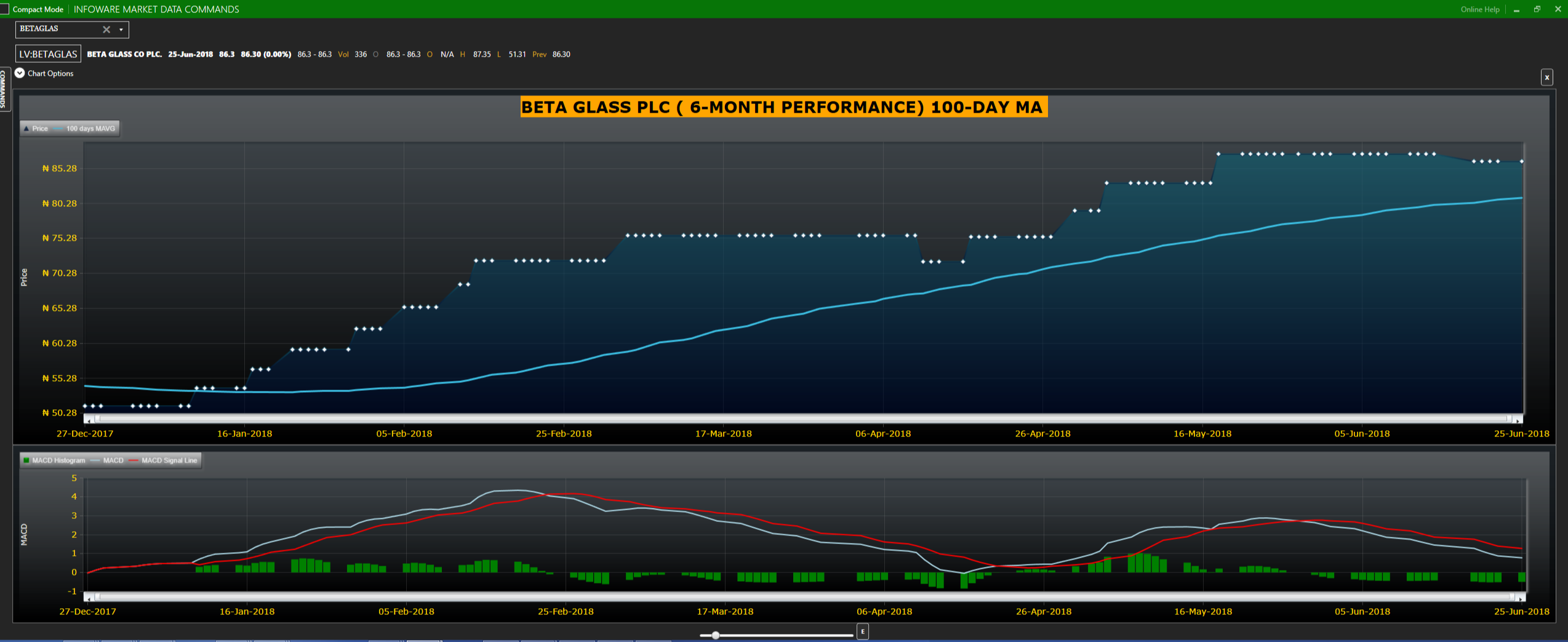The width and height of the screenshot is (1568, 642).
Task: Click the price chart scrollbar left arrow
Action: click(89, 420)
